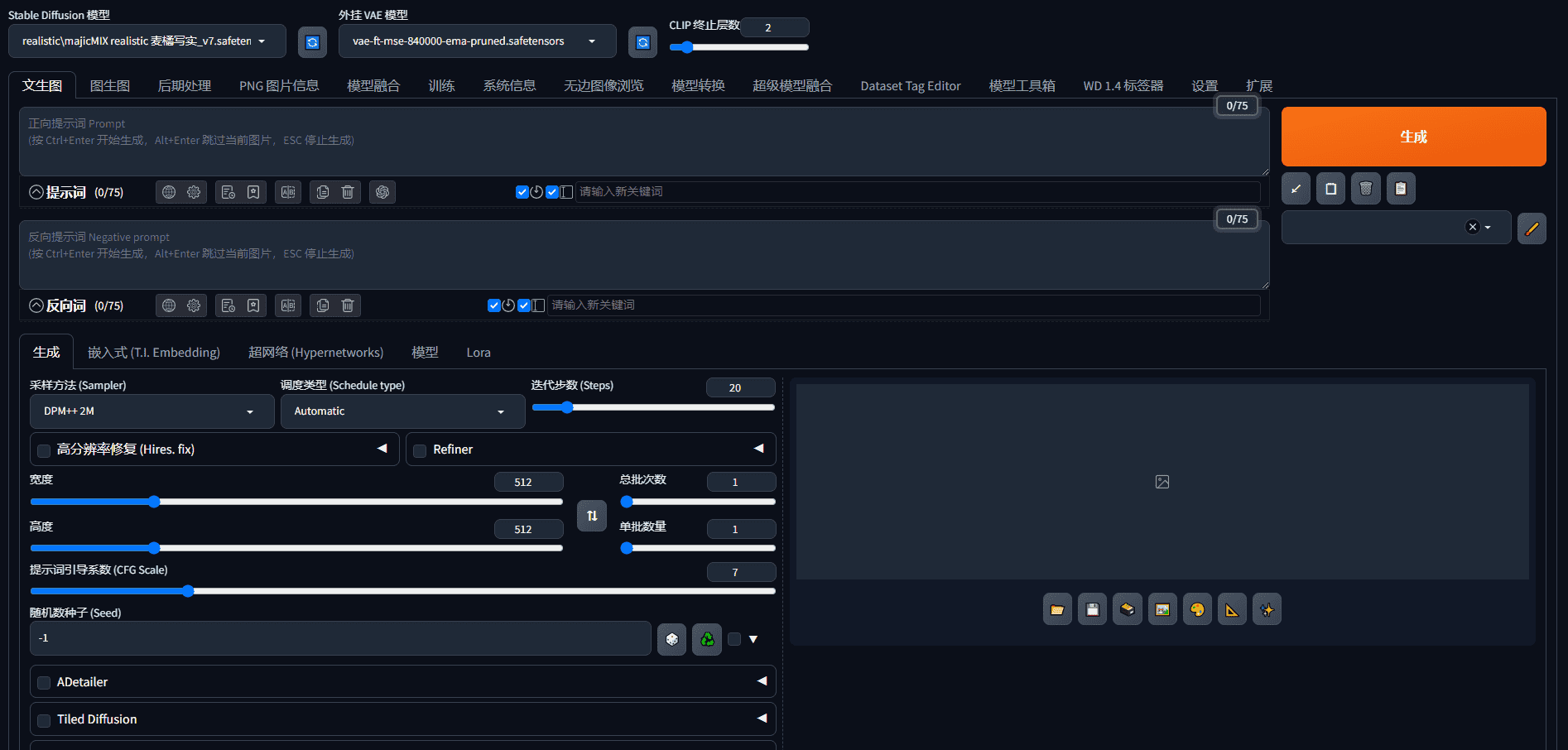1568x750 pixels.
Task: Tick the Tiled Diffusion checkbox
Action: click(45, 720)
